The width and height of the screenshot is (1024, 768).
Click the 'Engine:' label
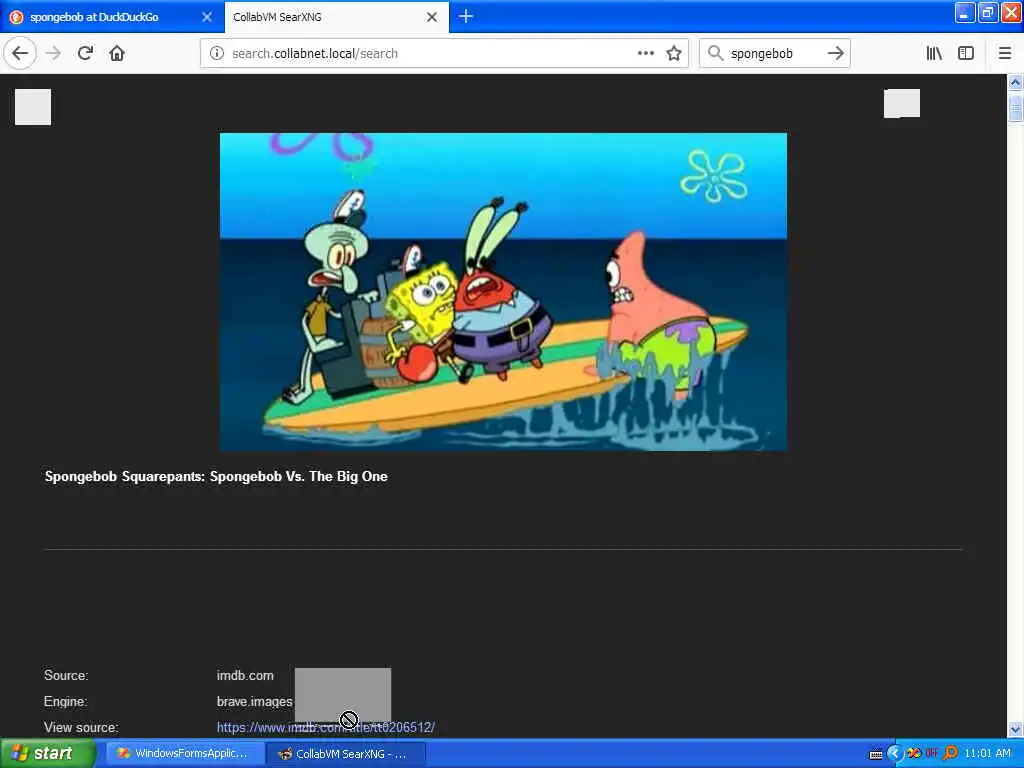tap(65, 701)
